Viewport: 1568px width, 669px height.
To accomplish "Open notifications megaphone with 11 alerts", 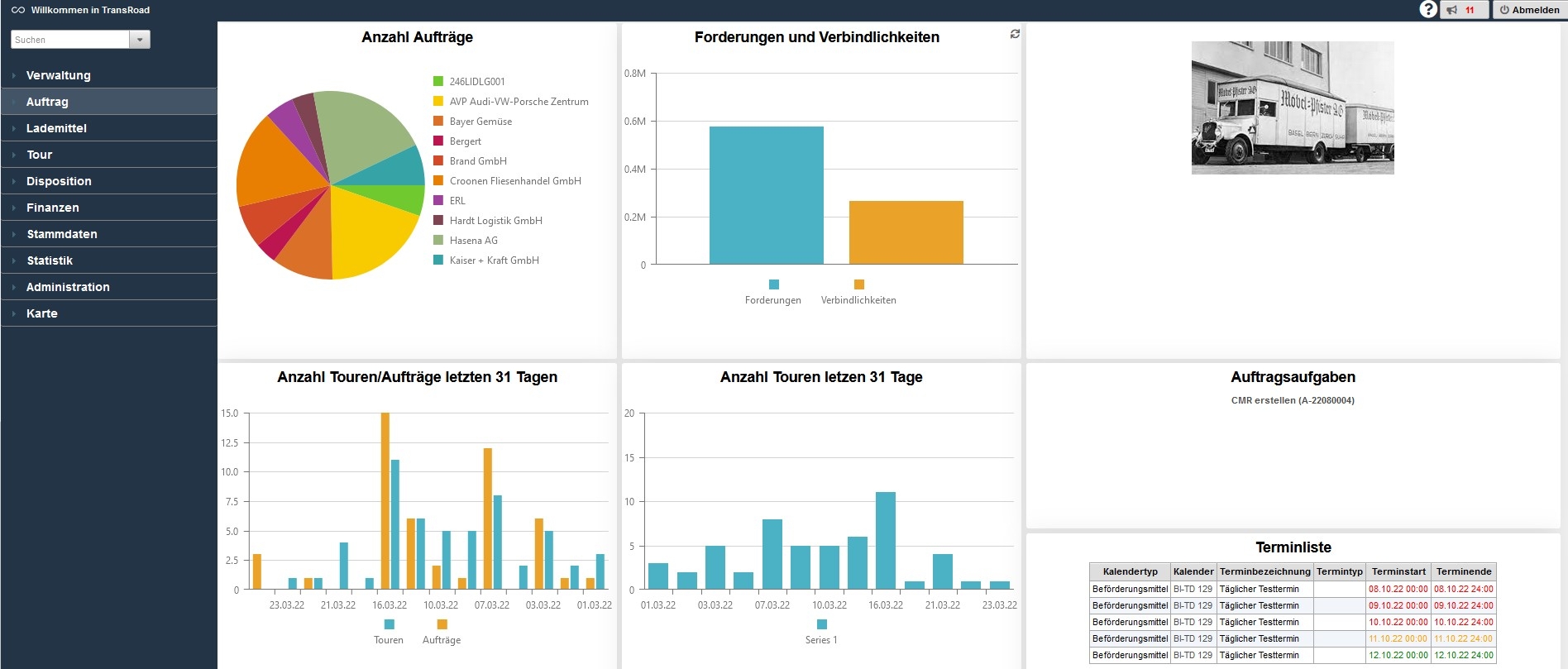I will pyautogui.click(x=1464, y=10).
